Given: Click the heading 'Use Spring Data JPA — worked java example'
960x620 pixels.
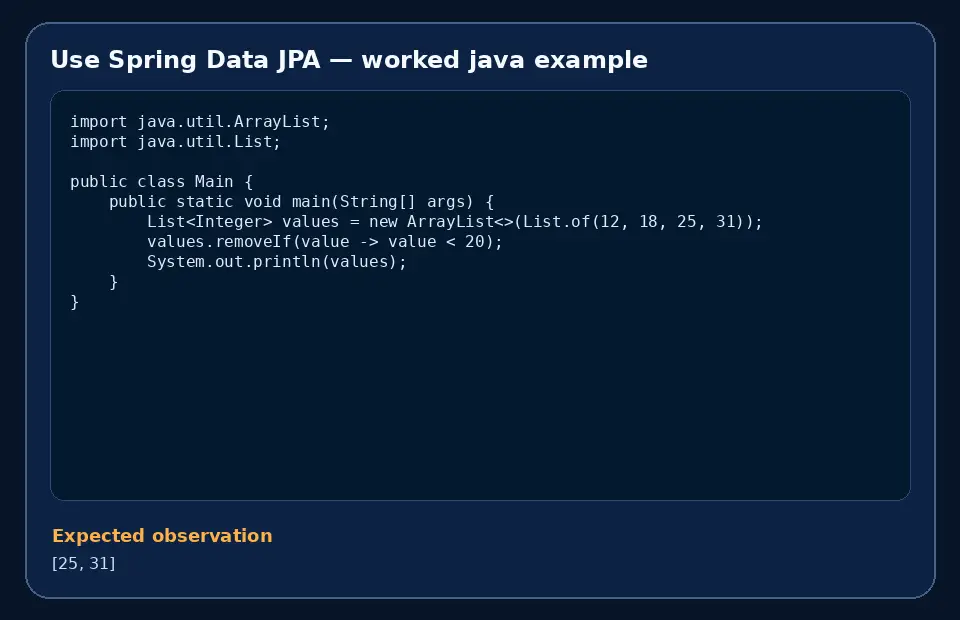Looking at the screenshot, I should (x=349, y=60).
